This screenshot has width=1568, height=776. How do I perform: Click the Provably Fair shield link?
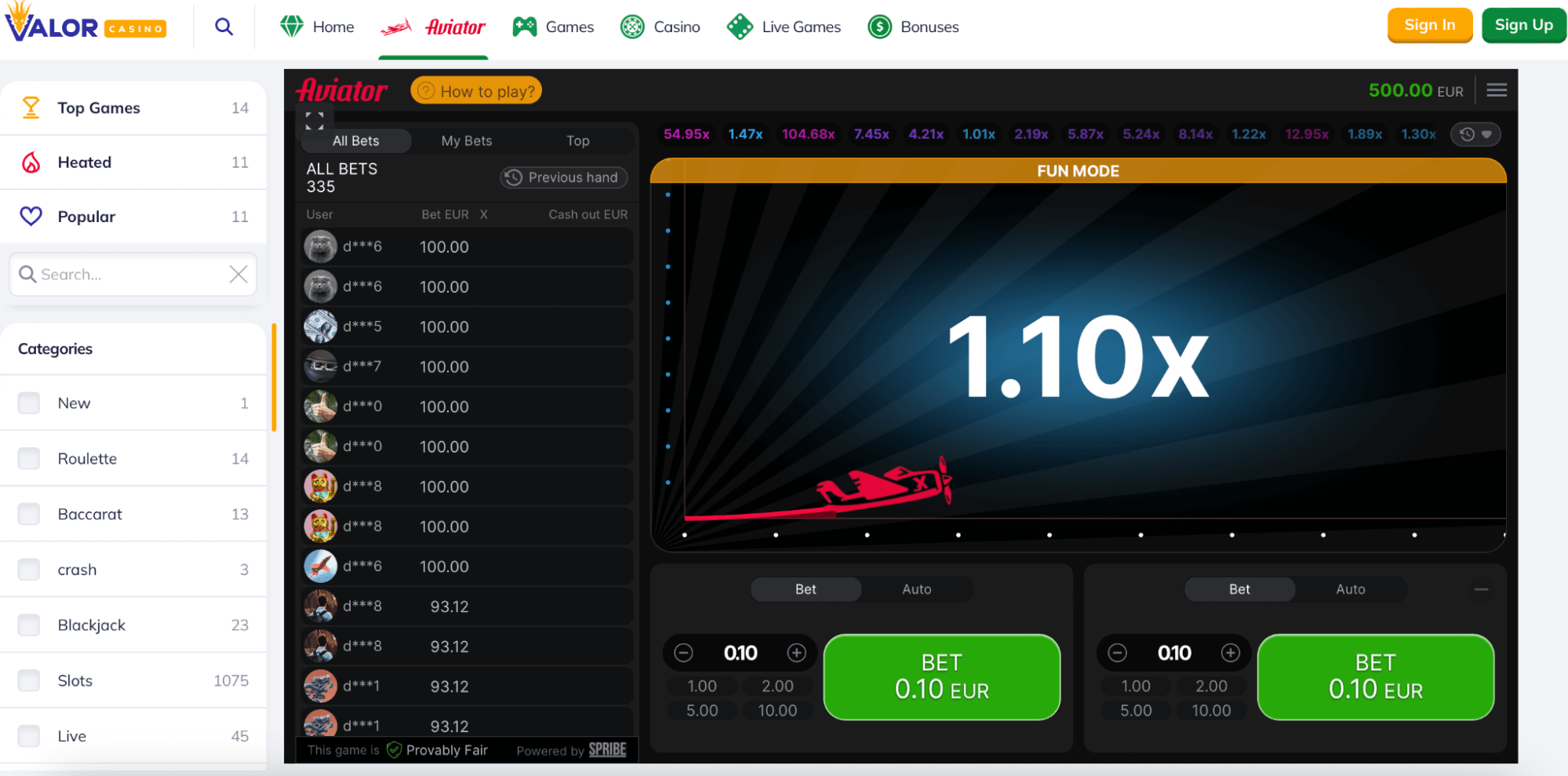coord(437,750)
